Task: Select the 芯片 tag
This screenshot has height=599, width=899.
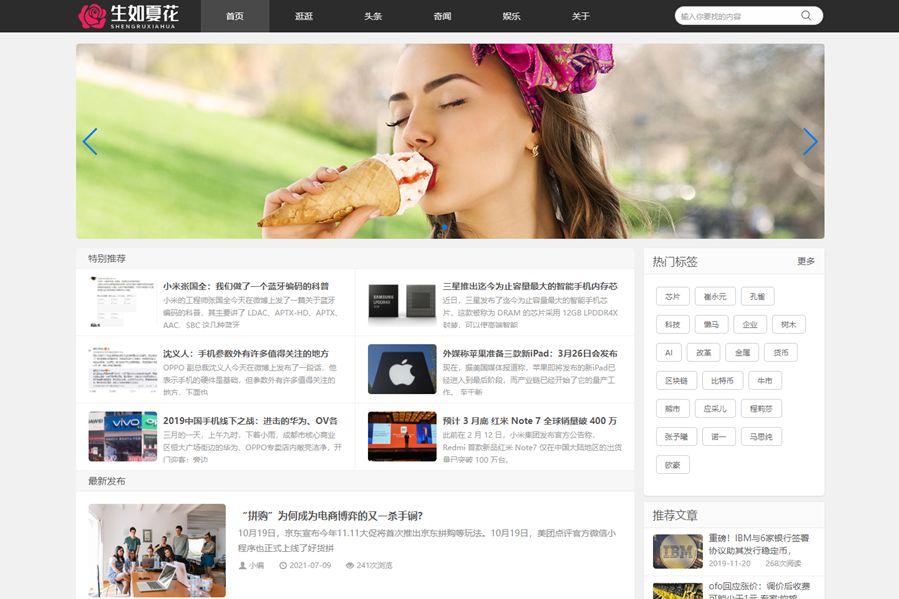Action: coord(673,296)
